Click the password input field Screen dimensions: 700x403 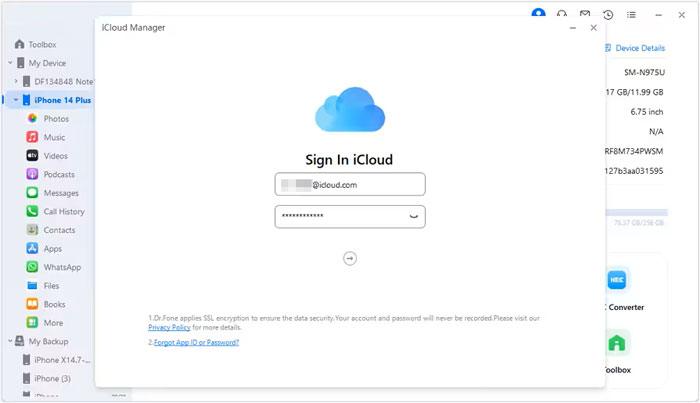click(x=350, y=216)
